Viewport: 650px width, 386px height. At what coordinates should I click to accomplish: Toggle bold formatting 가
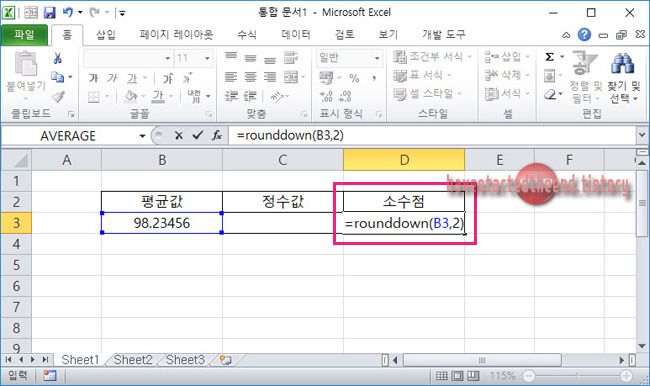coord(93,78)
